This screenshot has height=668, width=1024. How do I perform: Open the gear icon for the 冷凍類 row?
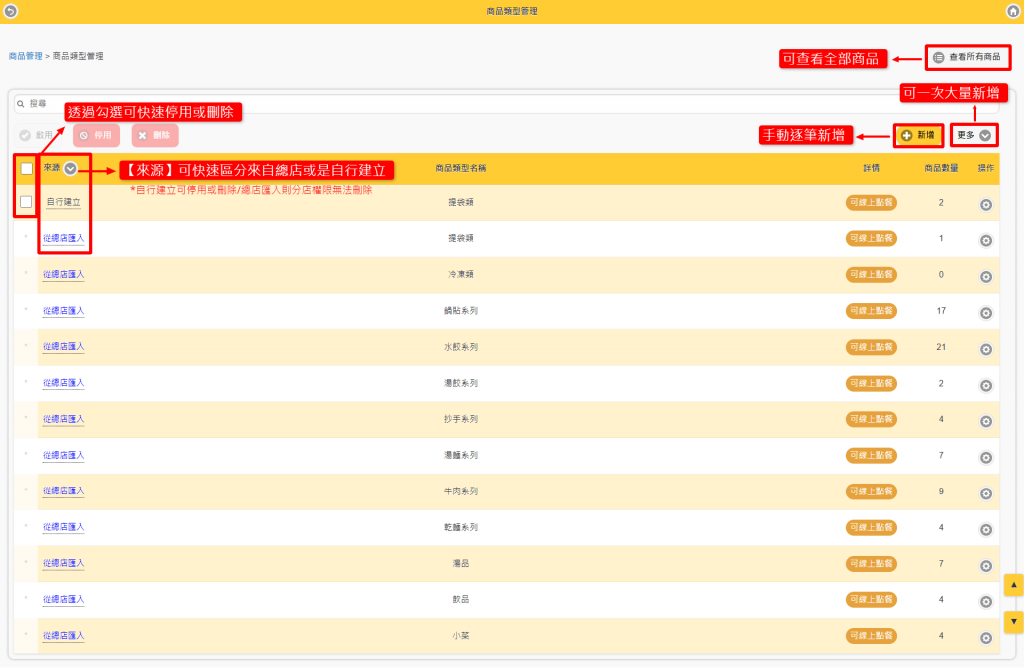[985, 277]
